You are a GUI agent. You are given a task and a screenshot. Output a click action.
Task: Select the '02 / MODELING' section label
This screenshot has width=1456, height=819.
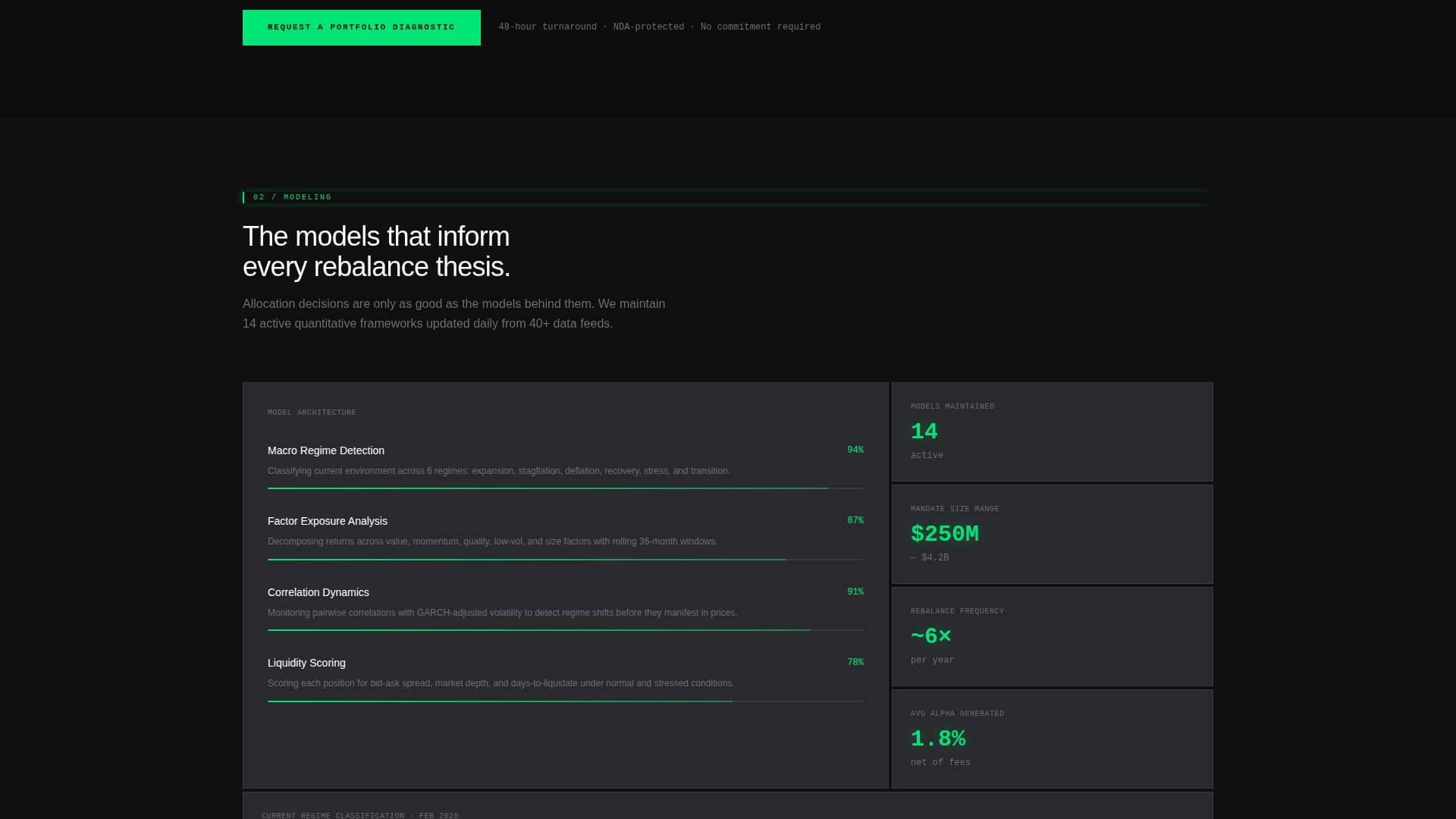[x=292, y=197]
